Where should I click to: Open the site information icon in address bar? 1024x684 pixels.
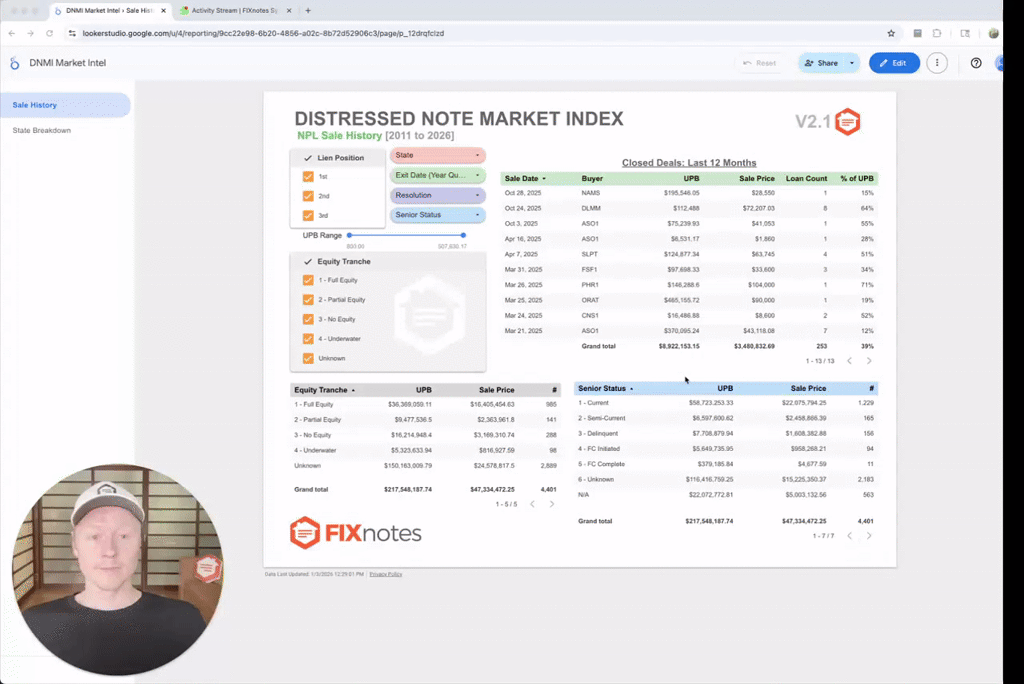coord(72,33)
